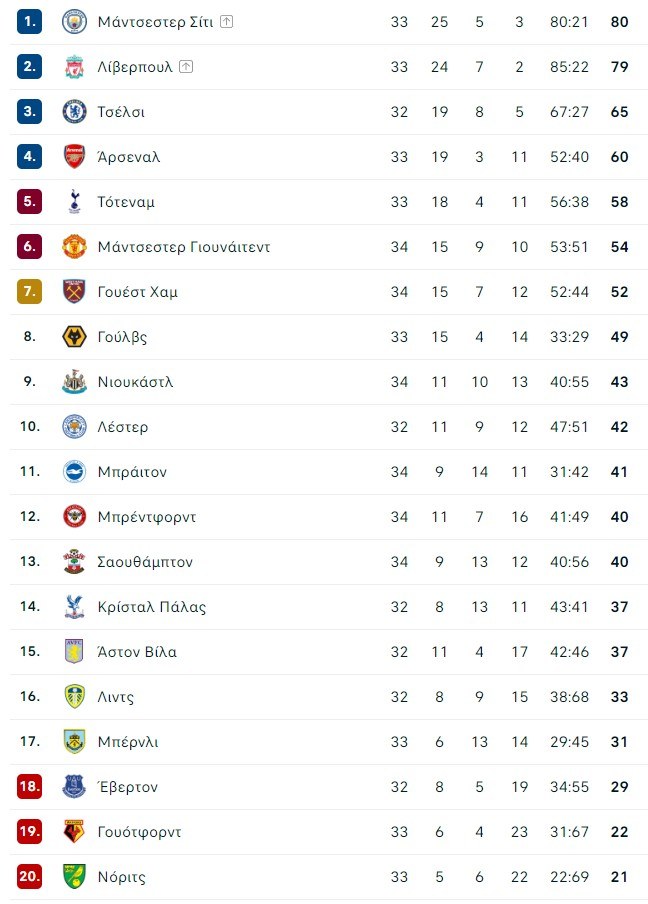Open the Γουέστ Χαμ team link
Viewport: 648px width, 904px height.
click(138, 292)
